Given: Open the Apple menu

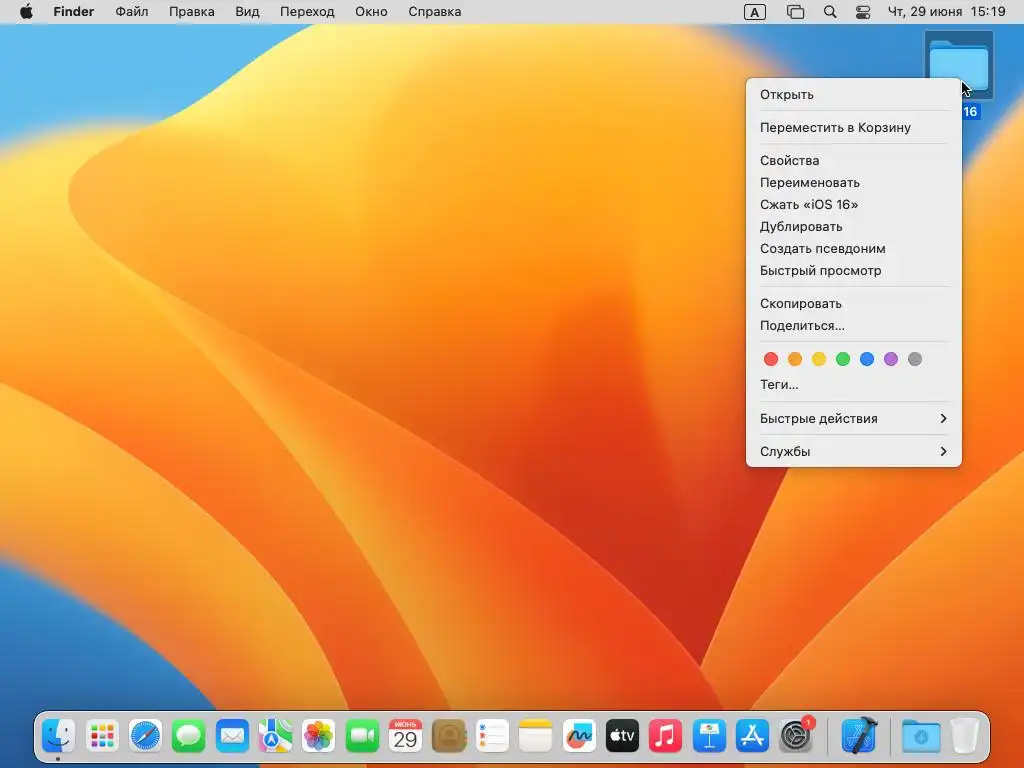Looking at the screenshot, I should point(26,12).
